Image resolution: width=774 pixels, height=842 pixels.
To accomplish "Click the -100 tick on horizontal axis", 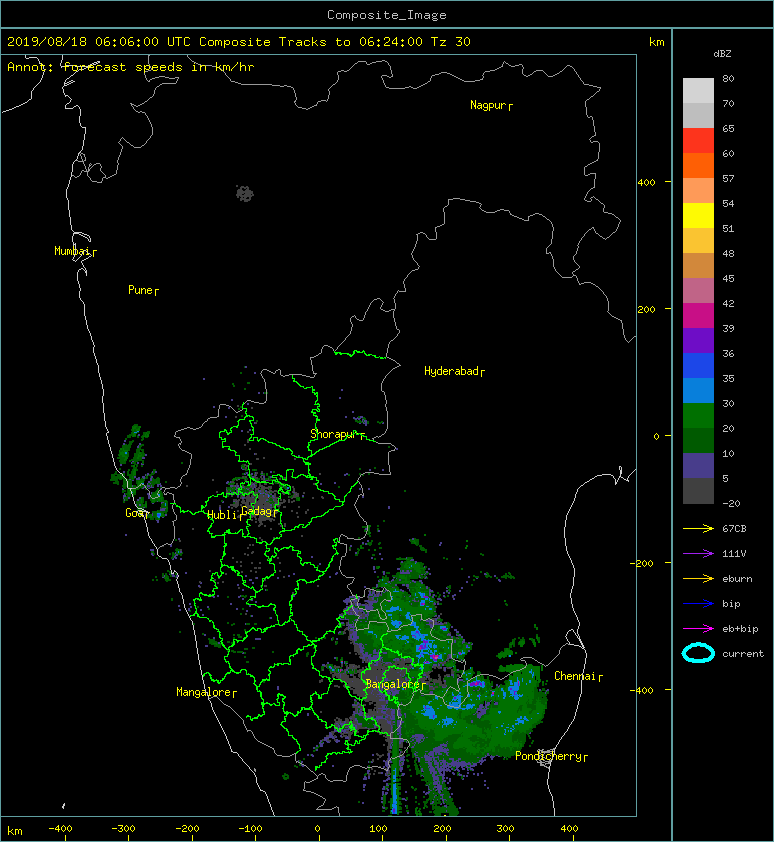I will click(250, 829).
